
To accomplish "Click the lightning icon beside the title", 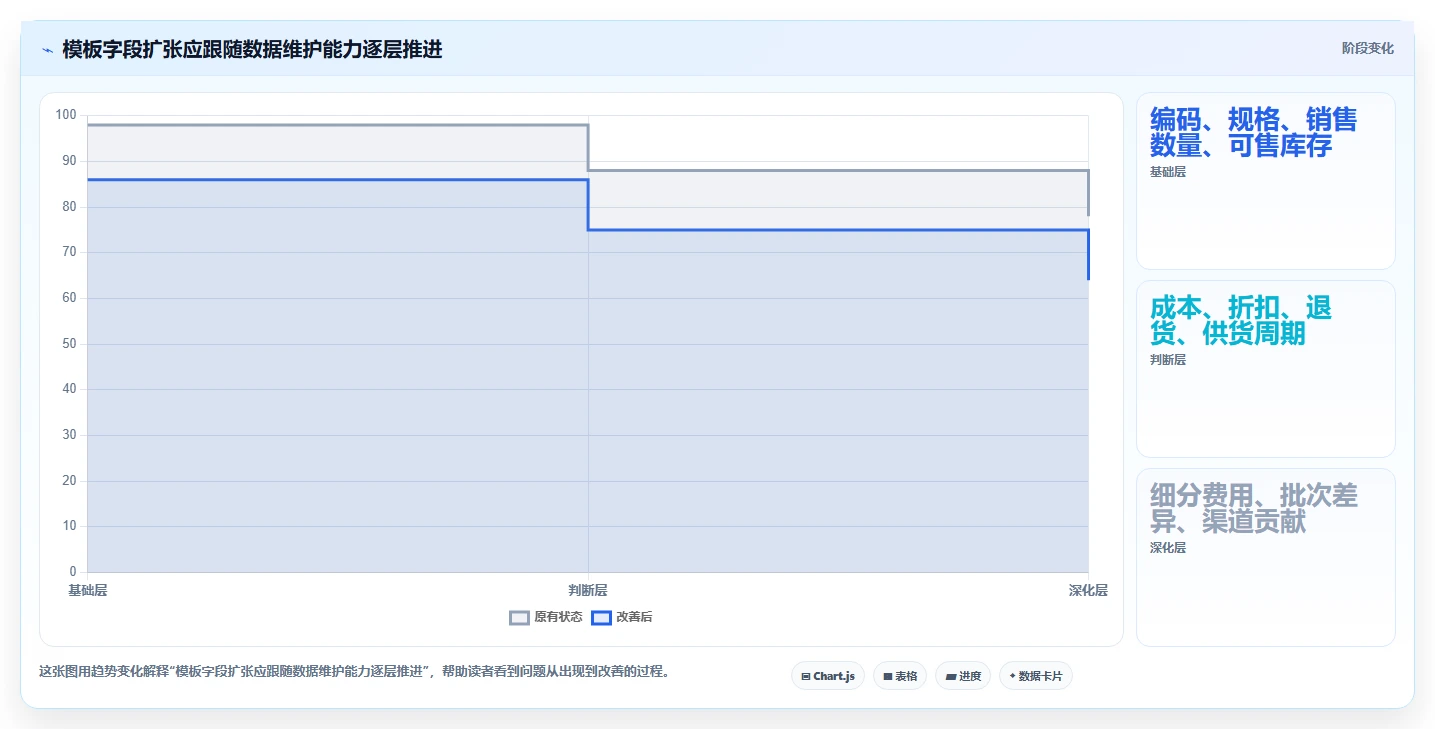I will 48,50.
